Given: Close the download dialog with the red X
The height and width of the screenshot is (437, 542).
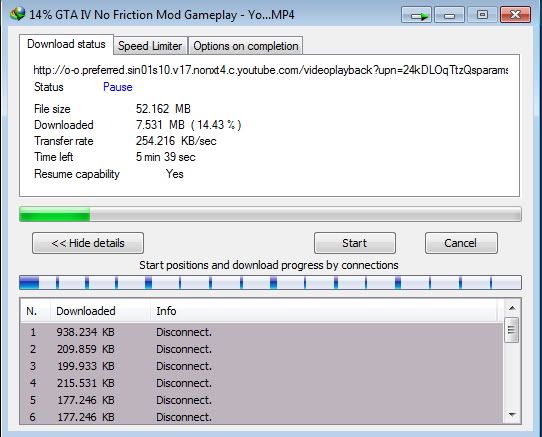Looking at the screenshot, I should tap(515, 15).
